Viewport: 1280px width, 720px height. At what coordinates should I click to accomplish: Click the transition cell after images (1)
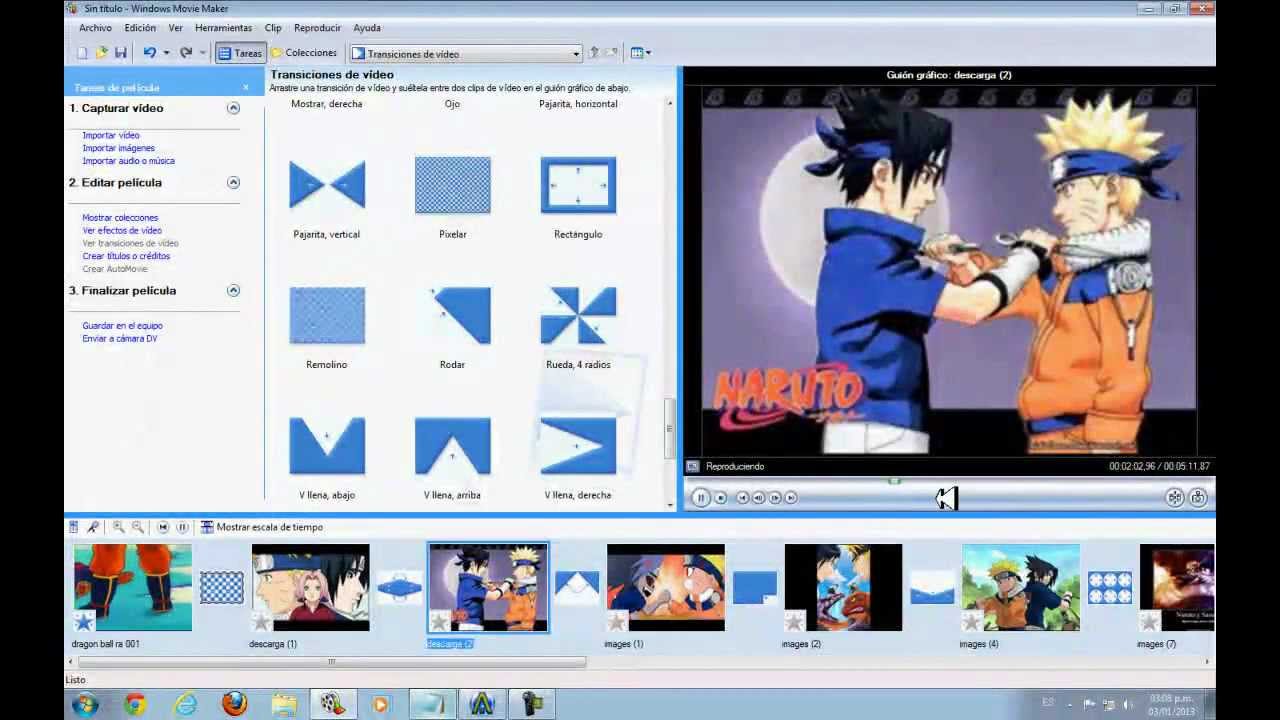(755, 587)
